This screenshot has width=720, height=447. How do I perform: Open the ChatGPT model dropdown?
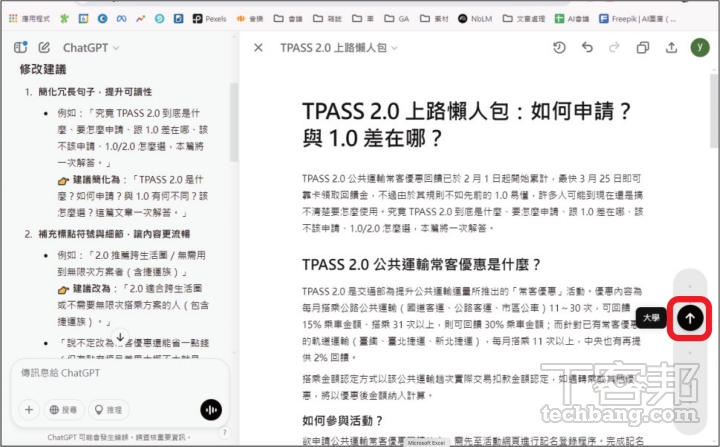click(x=91, y=48)
